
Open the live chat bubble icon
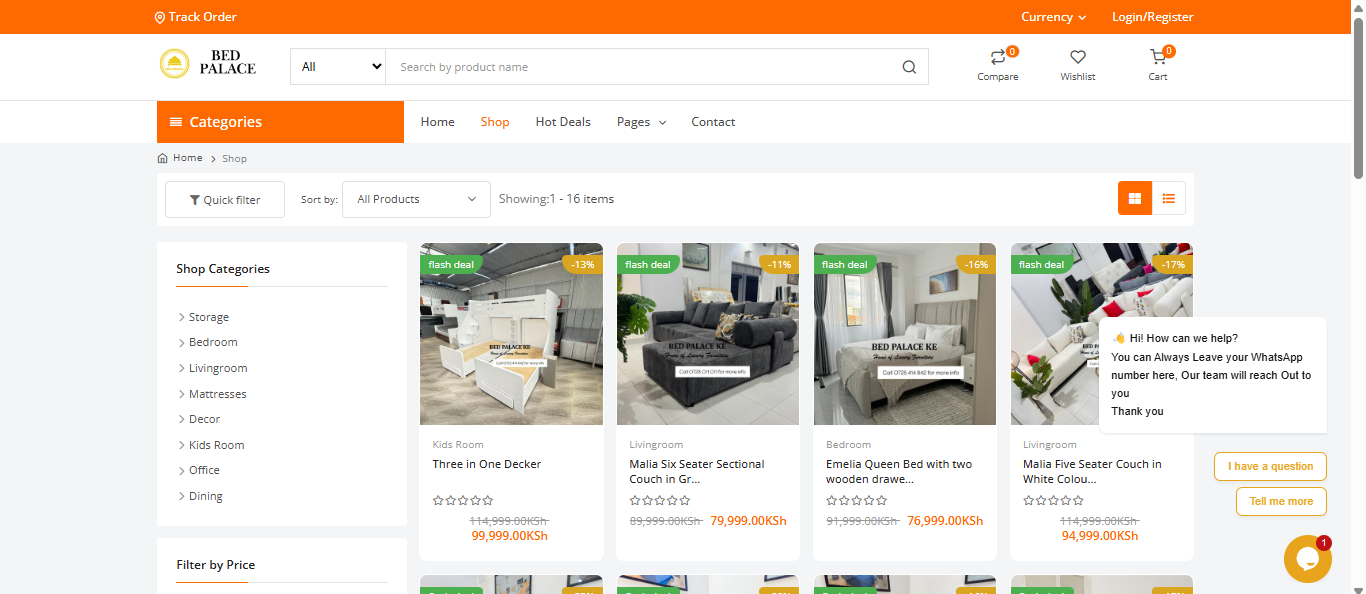click(1307, 559)
